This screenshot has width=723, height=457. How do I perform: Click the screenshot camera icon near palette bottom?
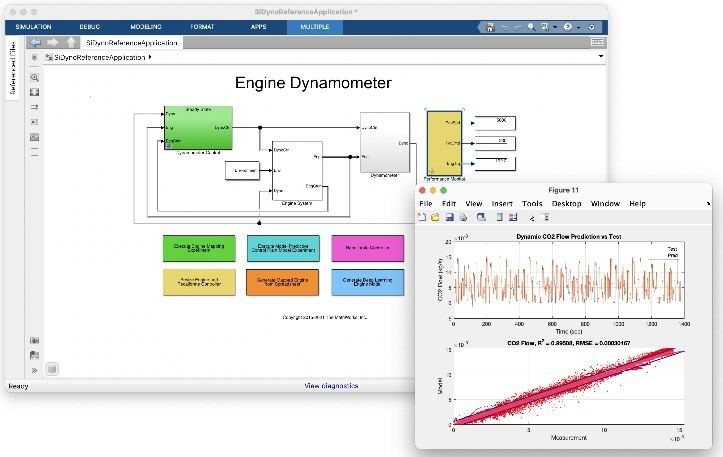(35, 340)
